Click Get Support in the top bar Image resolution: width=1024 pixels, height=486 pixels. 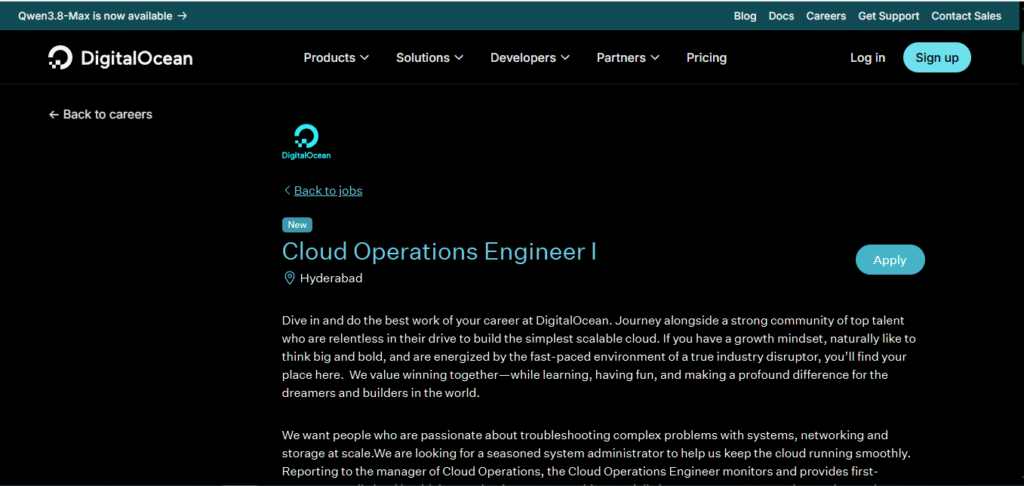click(x=889, y=16)
